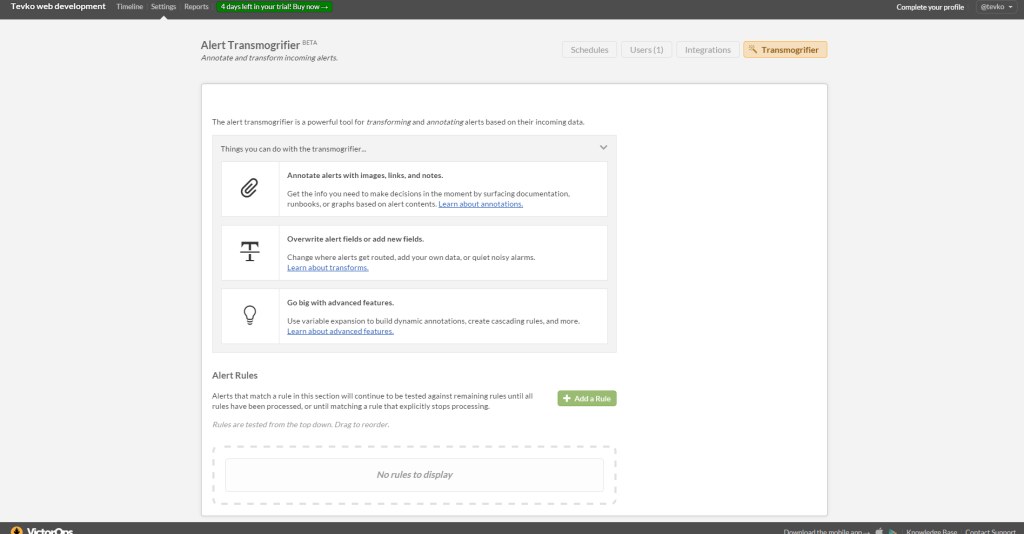Open Timeline in the top navigation
The image size is (1024, 534).
129,7
